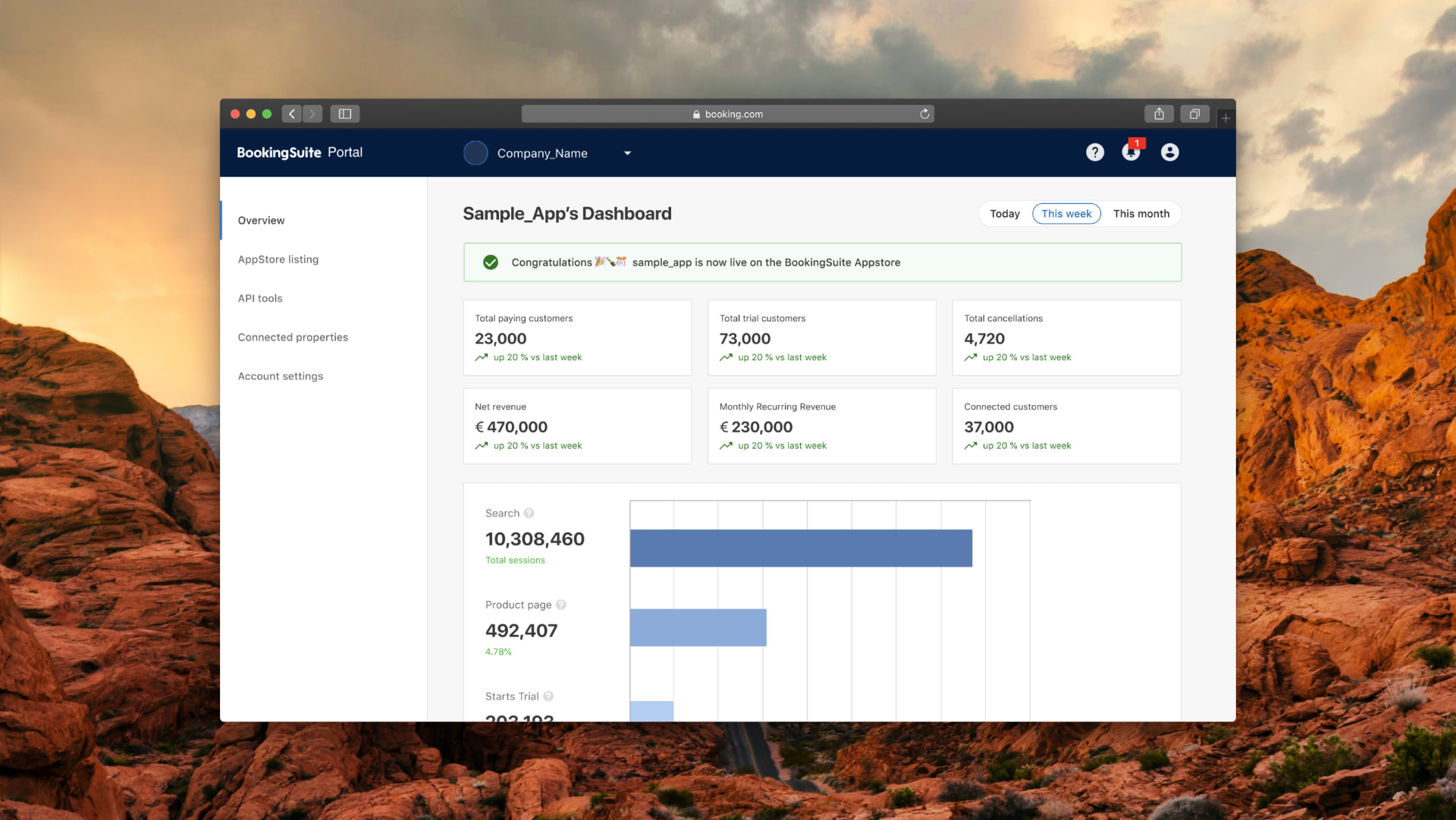Click the lock icon in address bar
This screenshot has width=1456, height=820.
click(x=696, y=114)
